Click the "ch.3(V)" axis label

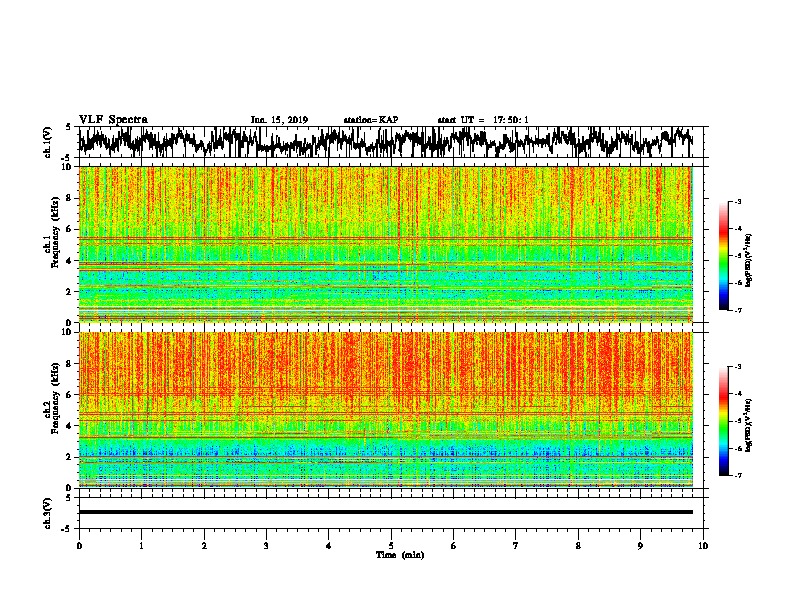tap(48, 513)
